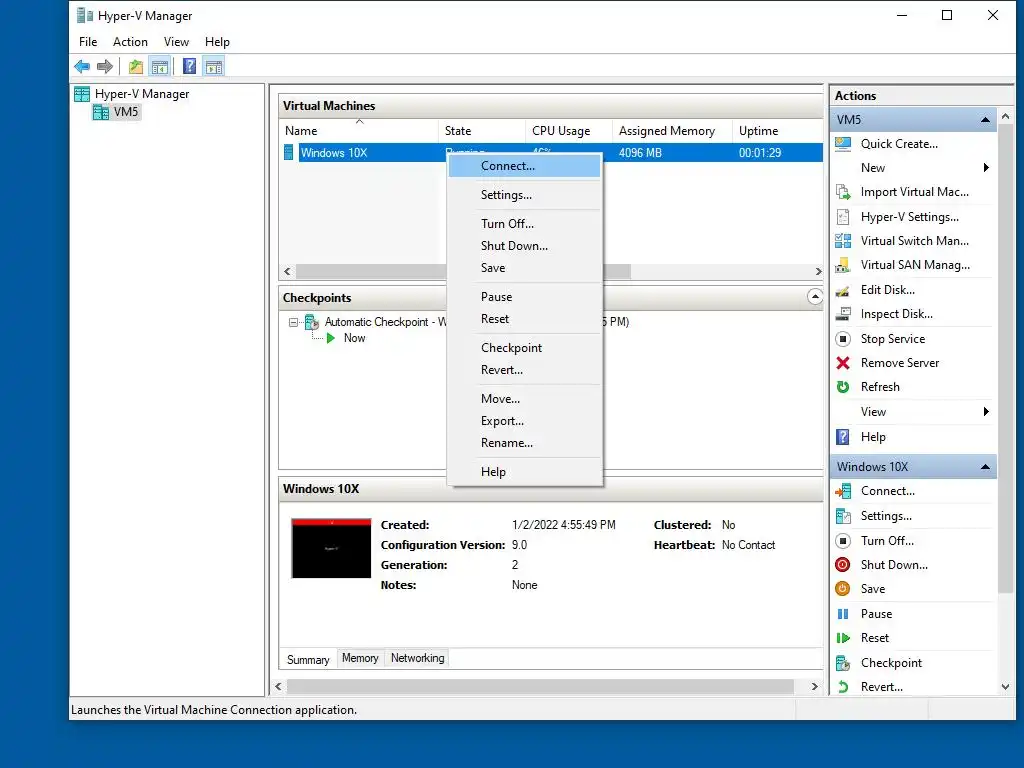Screen dimensions: 1024x768
Task: Switch to the Summary tab
Action: pyautogui.click(x=308, y=660)
